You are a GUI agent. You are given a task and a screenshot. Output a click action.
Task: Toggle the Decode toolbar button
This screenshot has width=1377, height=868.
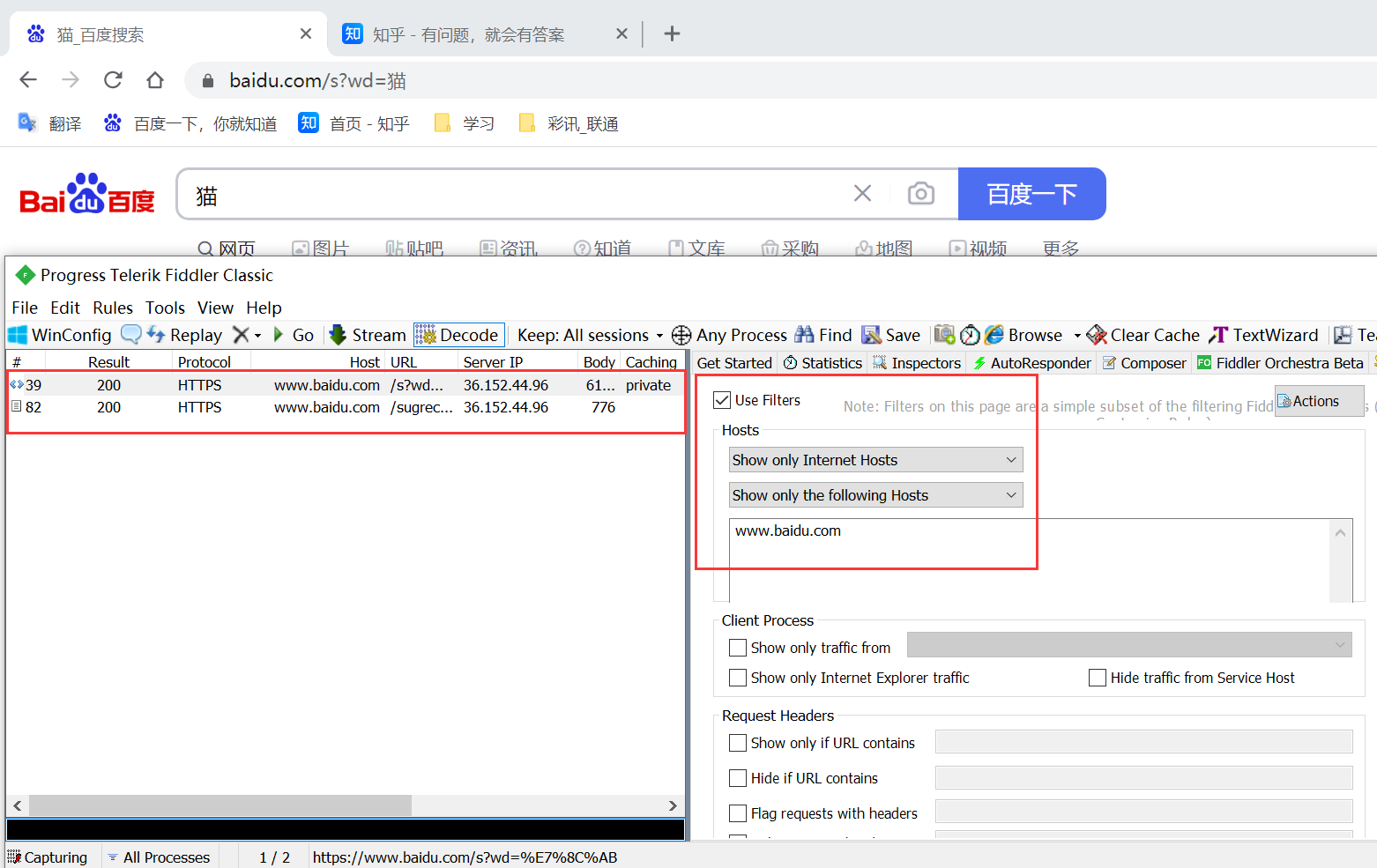pyautogui.click(x=459, y=335)
